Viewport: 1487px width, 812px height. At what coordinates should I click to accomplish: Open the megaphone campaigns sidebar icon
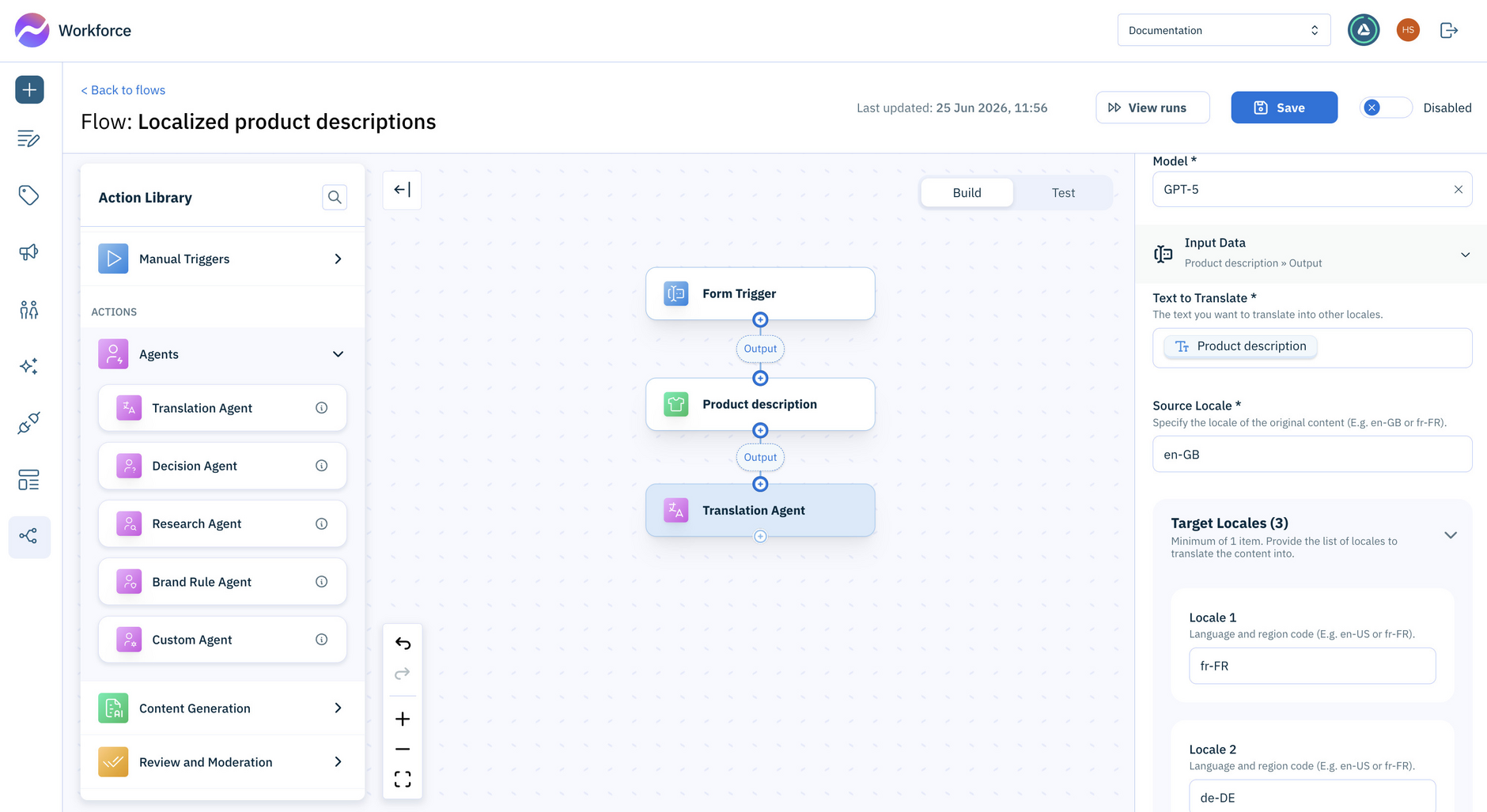(29, 252)
